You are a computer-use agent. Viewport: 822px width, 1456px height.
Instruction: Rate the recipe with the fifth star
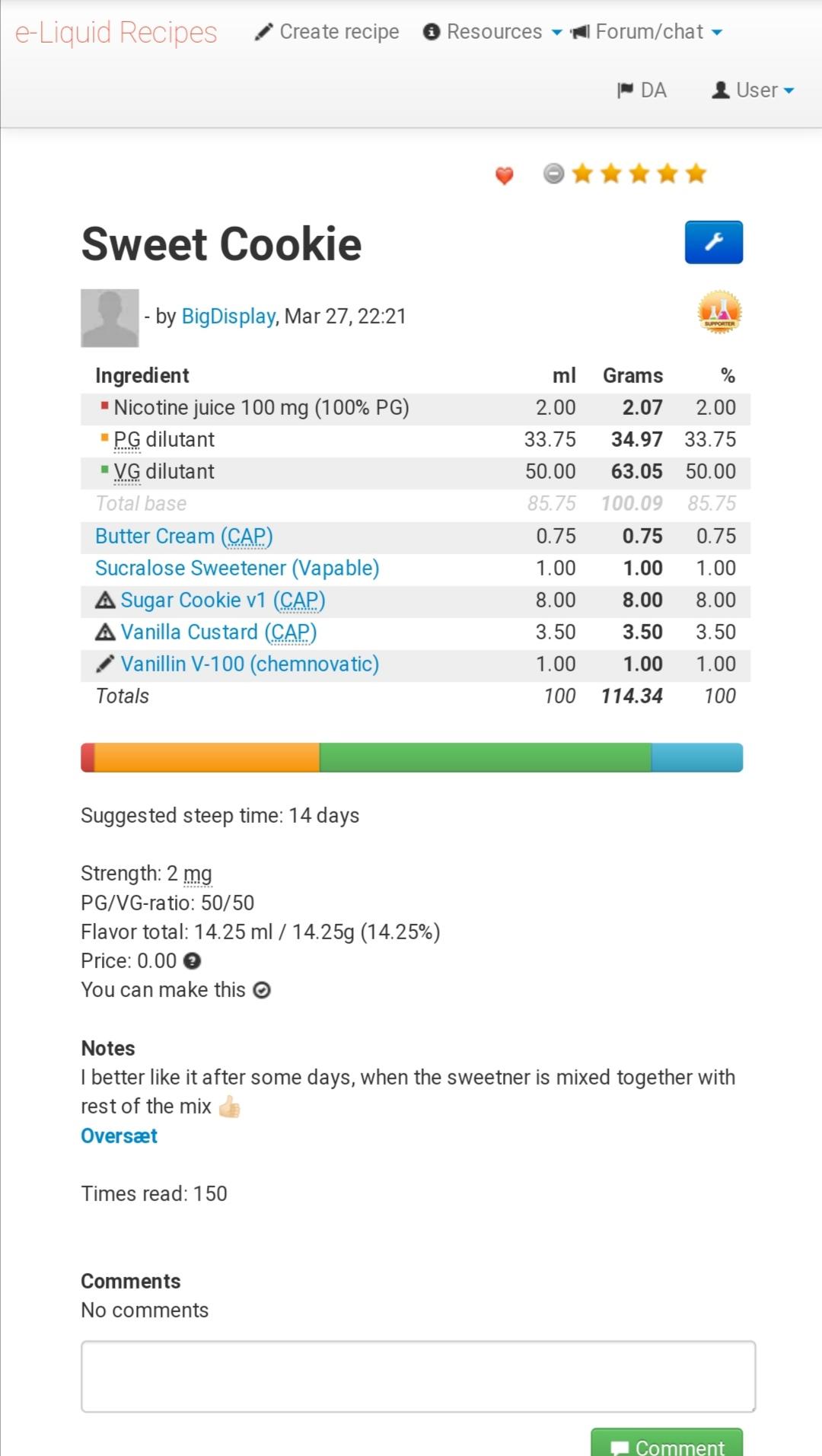(696, 174)
